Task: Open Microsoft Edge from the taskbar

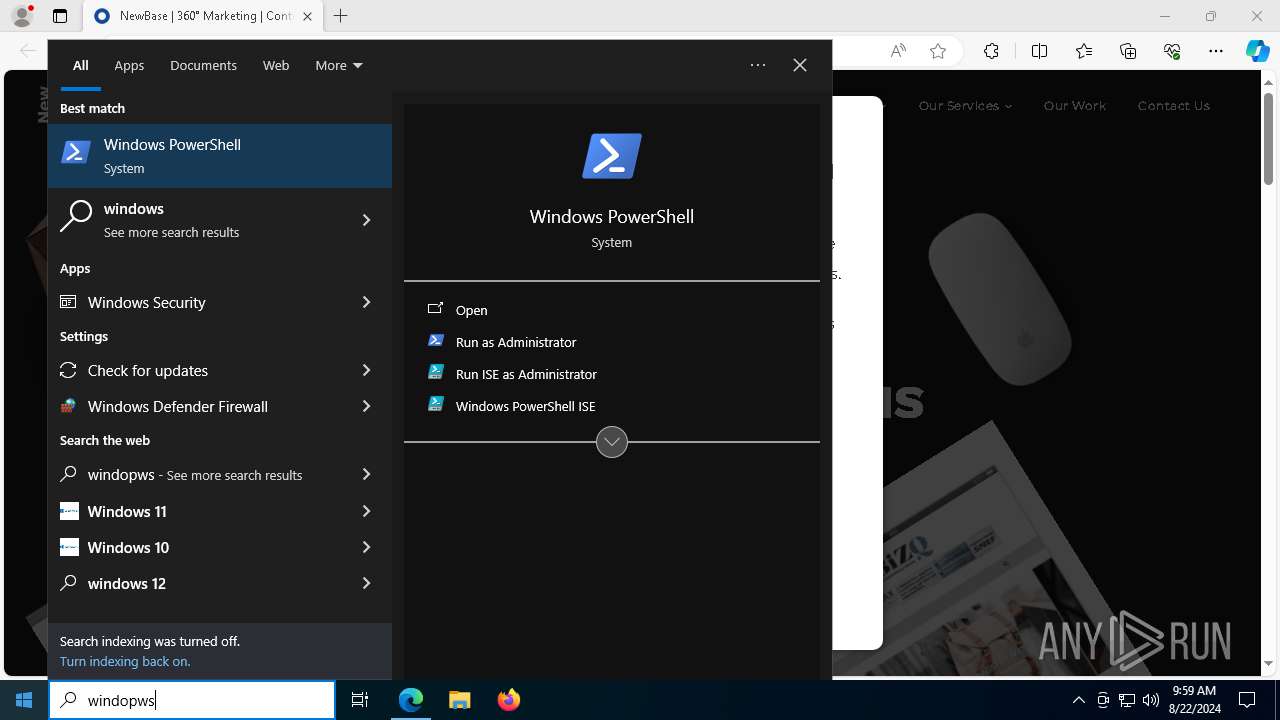Action: pyautogui.click(x=411, y=700)
